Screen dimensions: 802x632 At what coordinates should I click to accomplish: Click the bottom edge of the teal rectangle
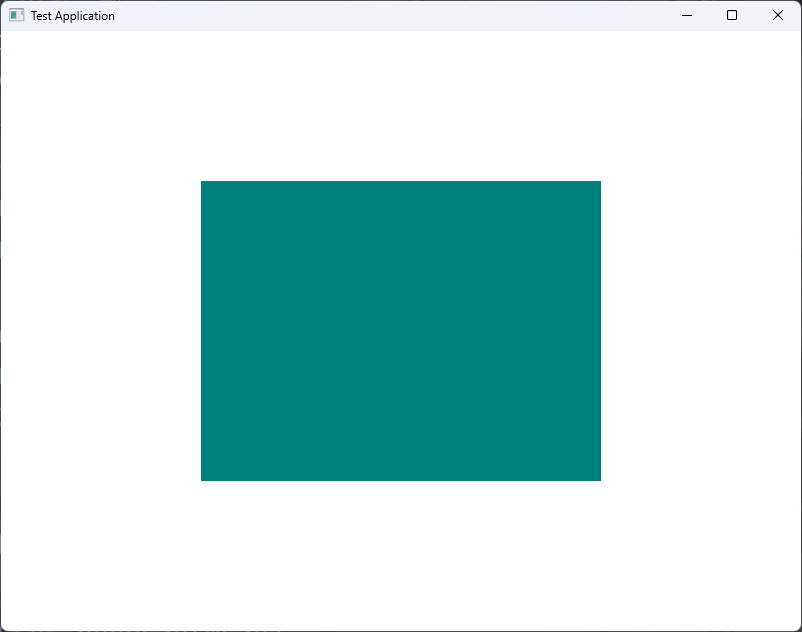[x=400, y=480]
